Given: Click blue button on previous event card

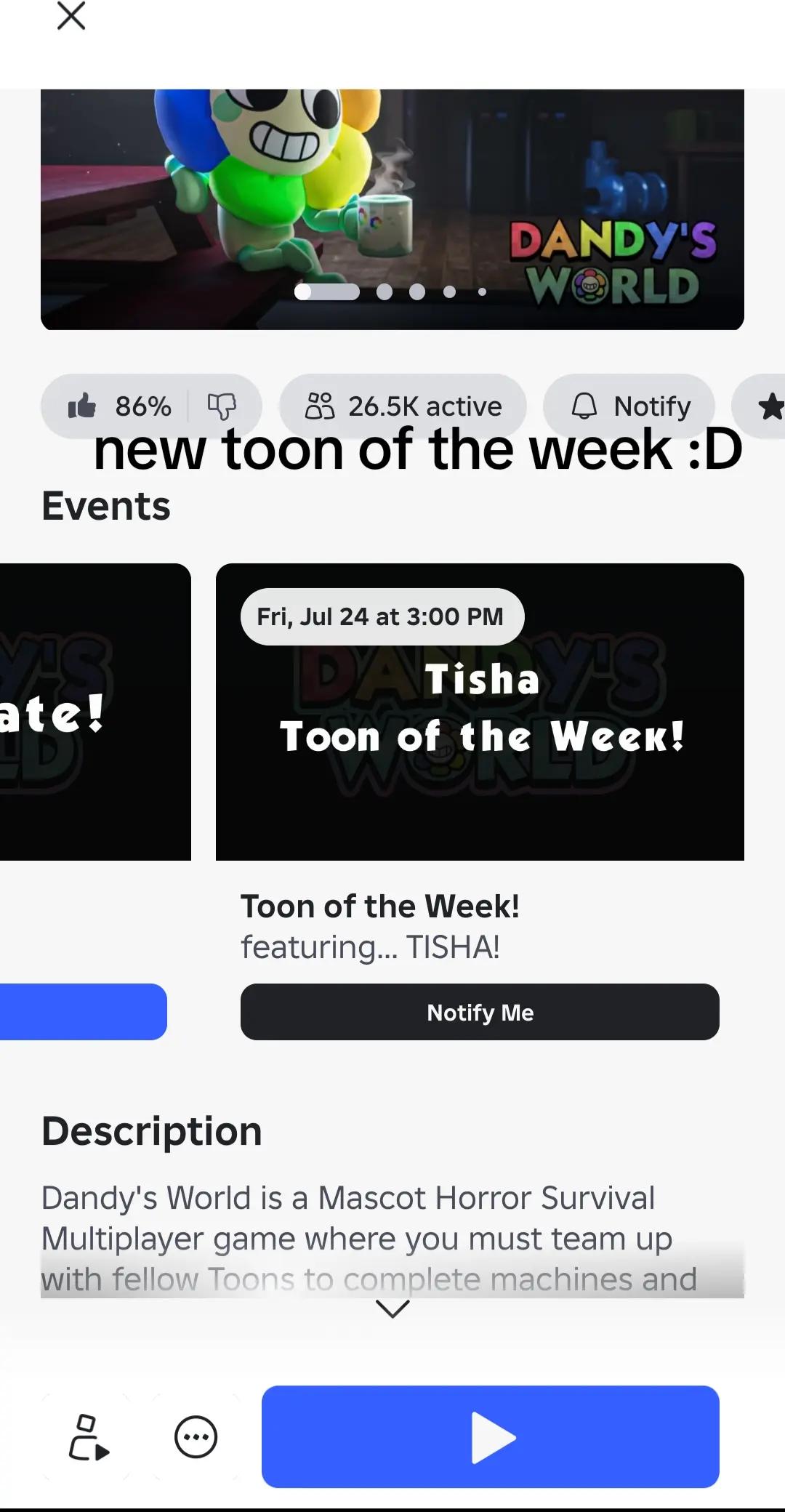Looking at the screenshot, I should click(x=84, y=1012).
